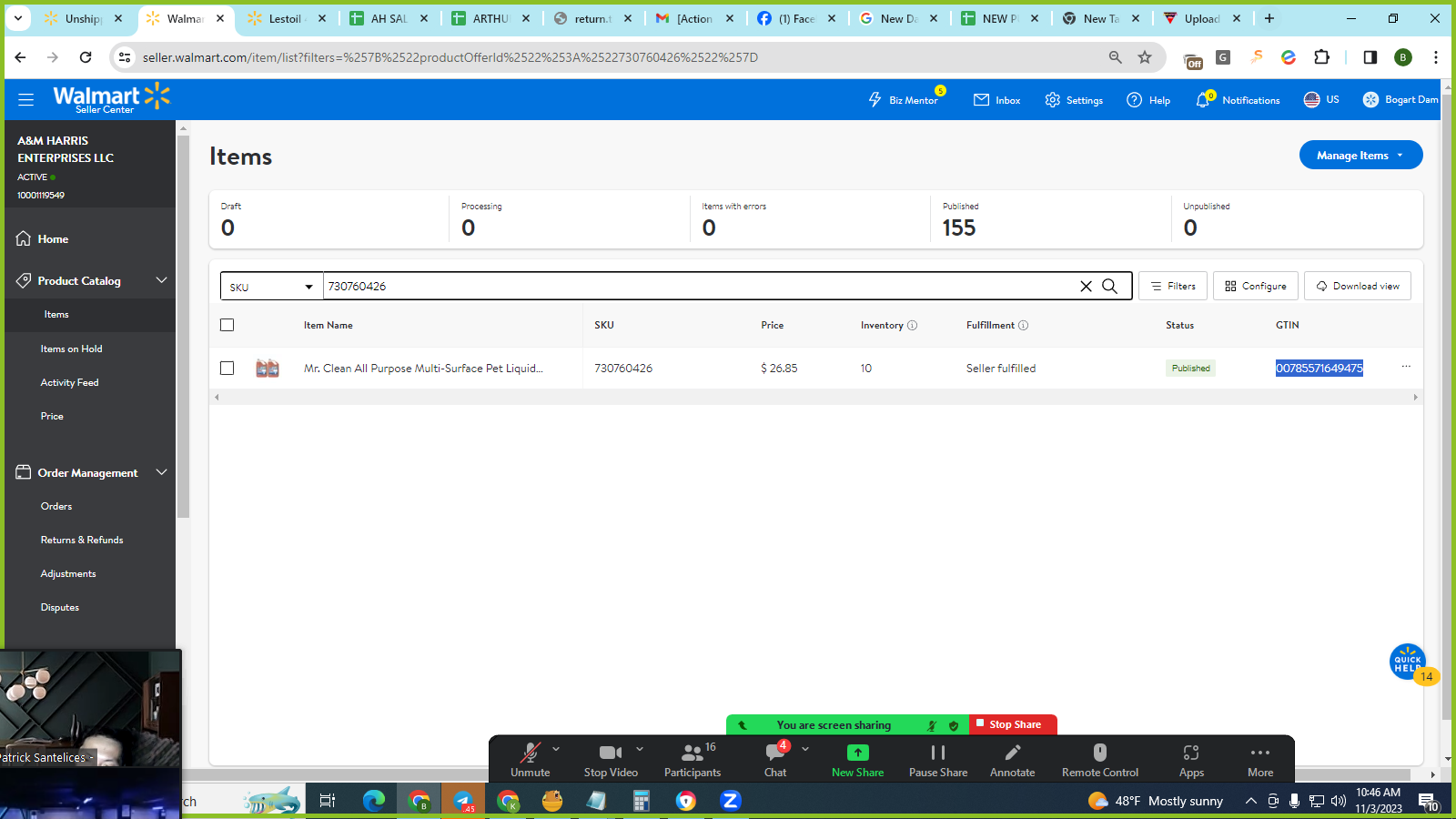Start a New Share in Zoom

(857, 760)
